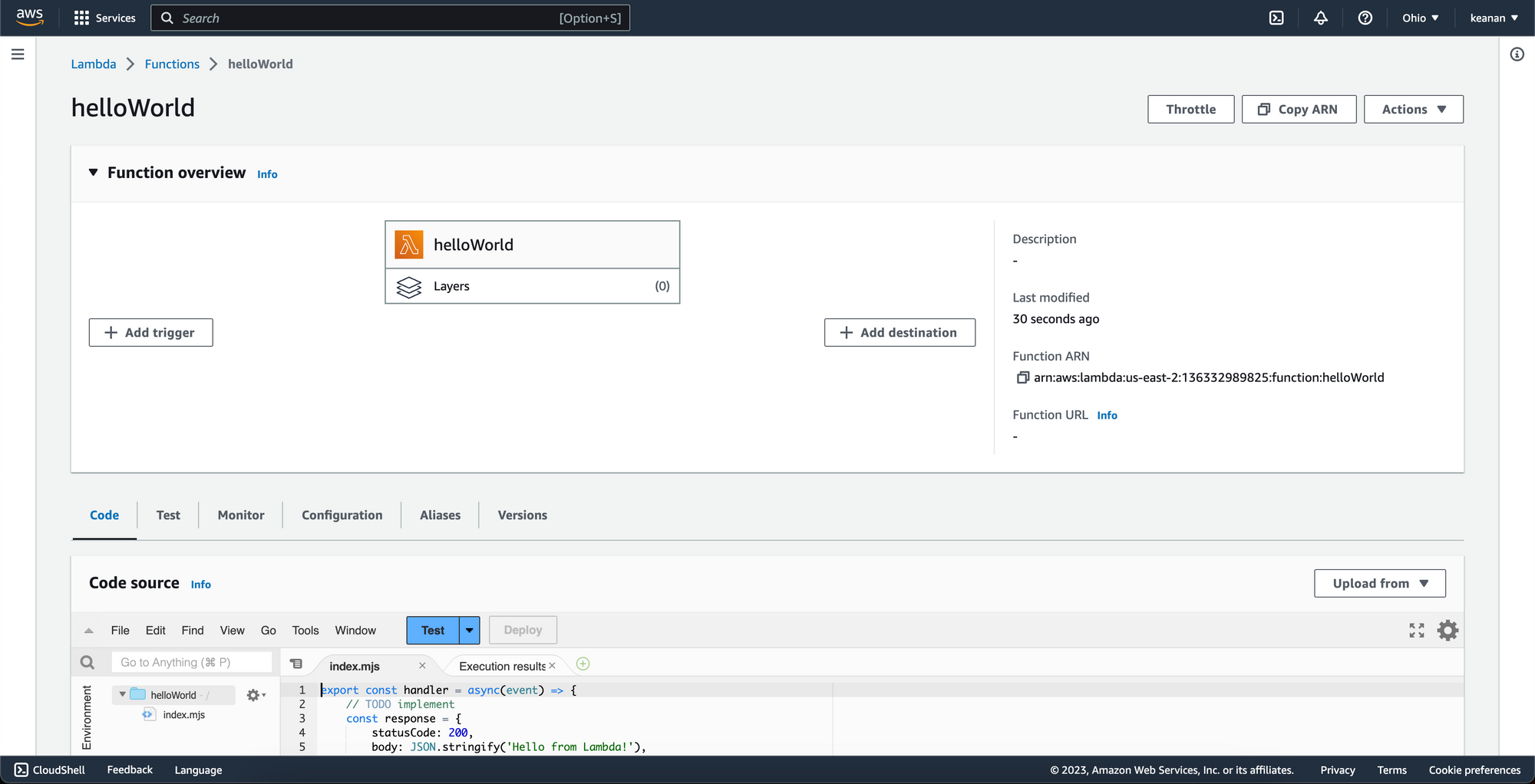This screenshot has width=1535, height=784.
Task: Open Privacy link in footer
Action: click(x=1338, y=770)
